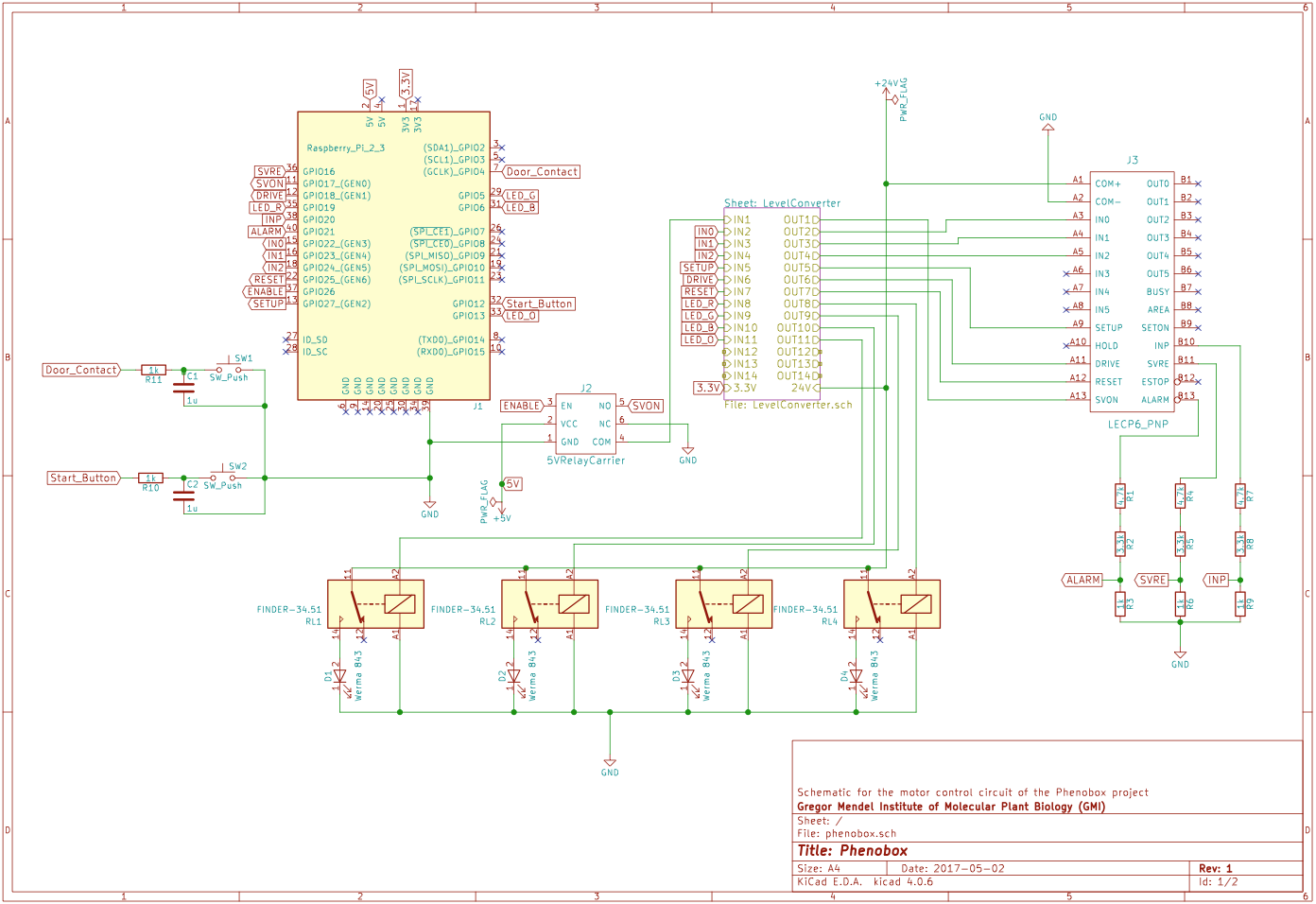Click the +5V power symbol

tap(502, 513)
